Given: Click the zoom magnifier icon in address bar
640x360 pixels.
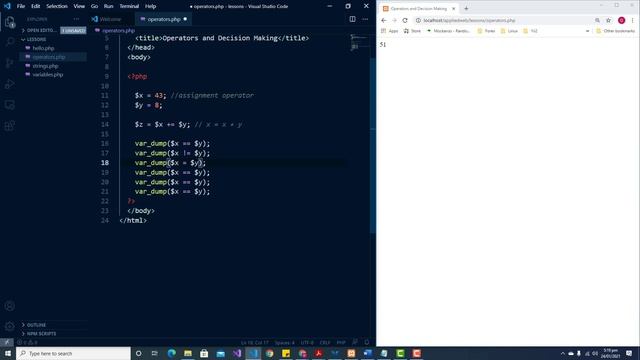Looking at the screenshot, I should click(598, 20).
